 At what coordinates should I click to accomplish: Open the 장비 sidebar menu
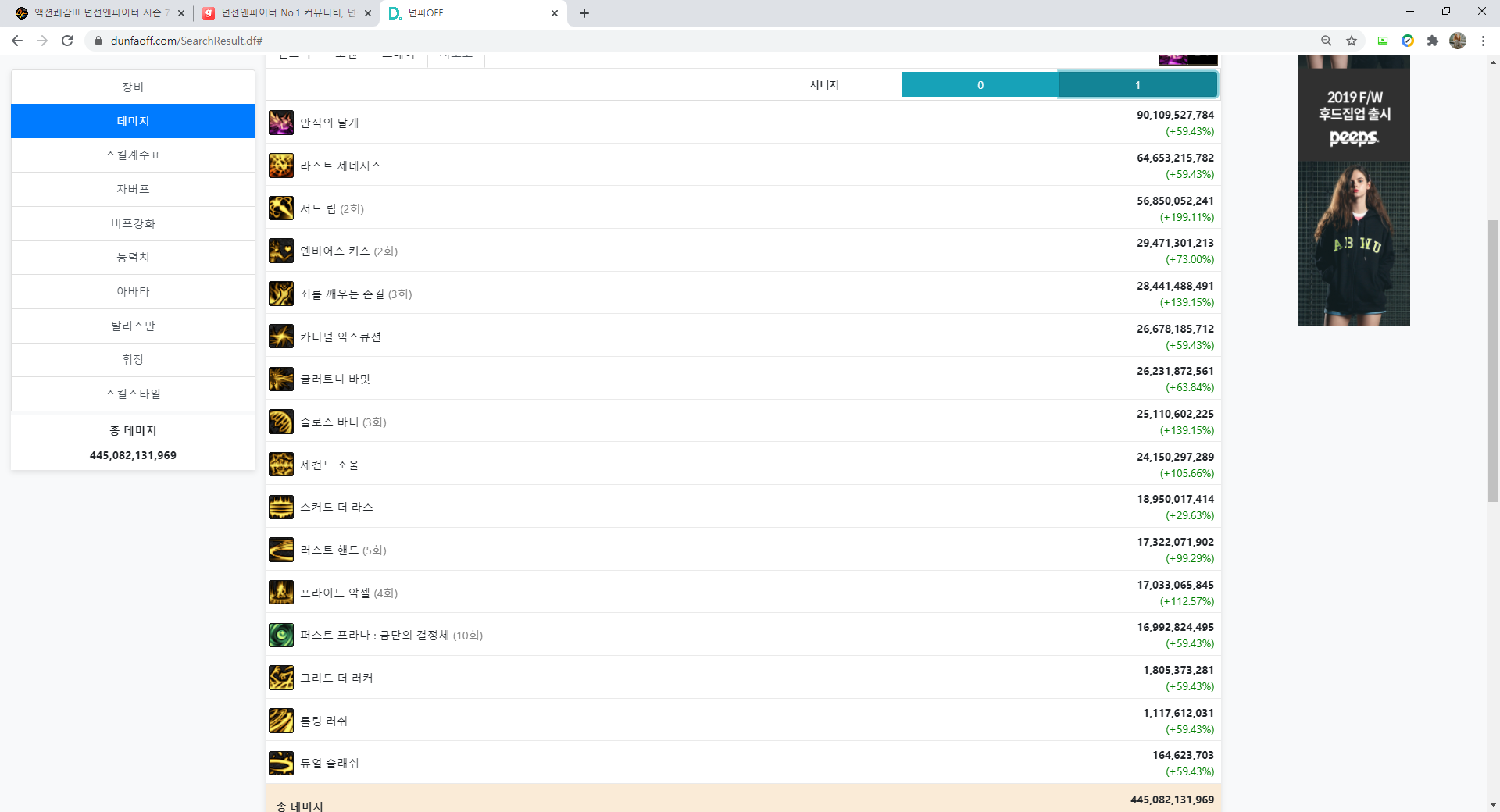point(133,87)
